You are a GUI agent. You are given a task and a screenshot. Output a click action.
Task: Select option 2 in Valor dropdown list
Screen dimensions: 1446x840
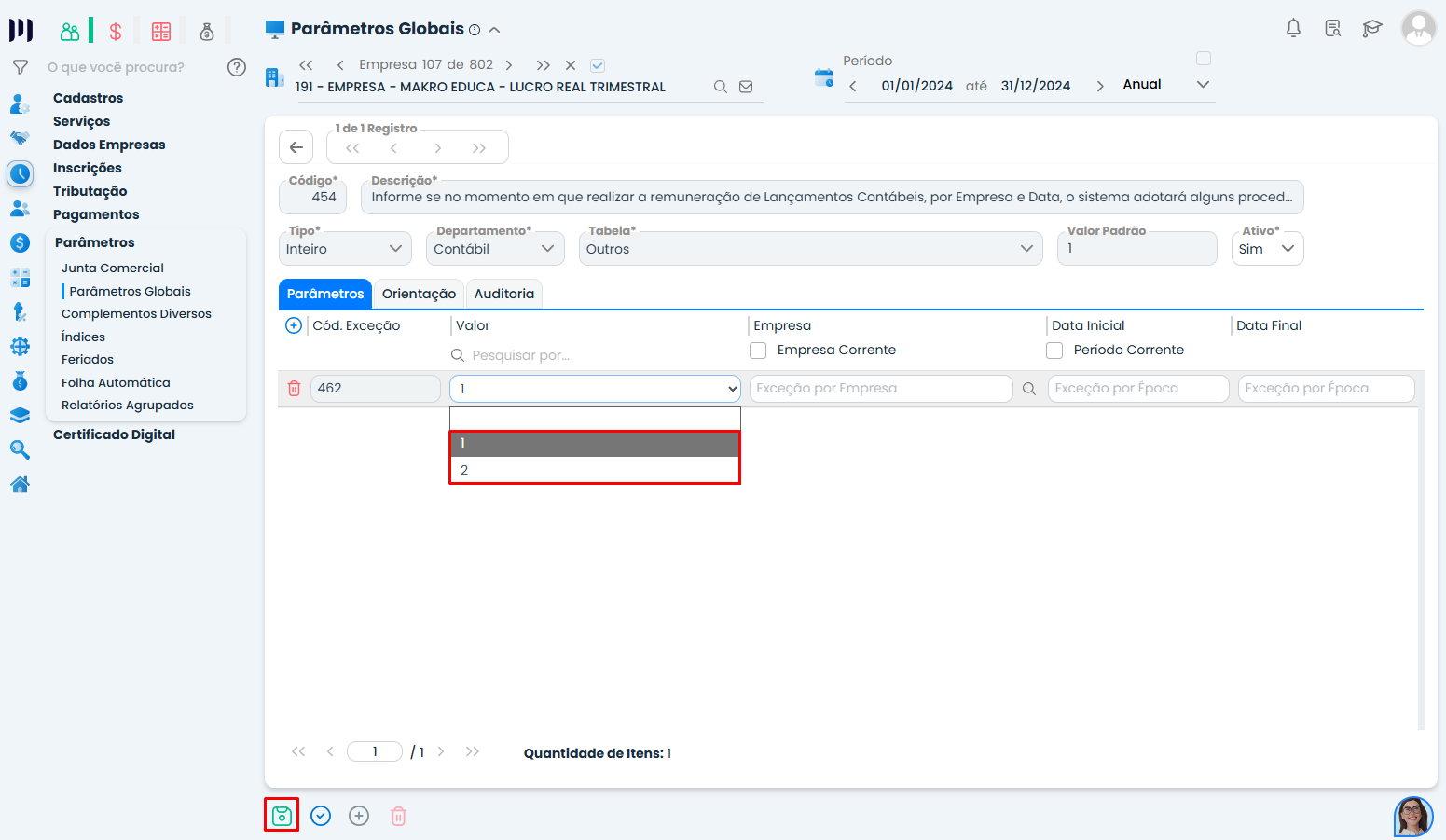coord(594,470)
